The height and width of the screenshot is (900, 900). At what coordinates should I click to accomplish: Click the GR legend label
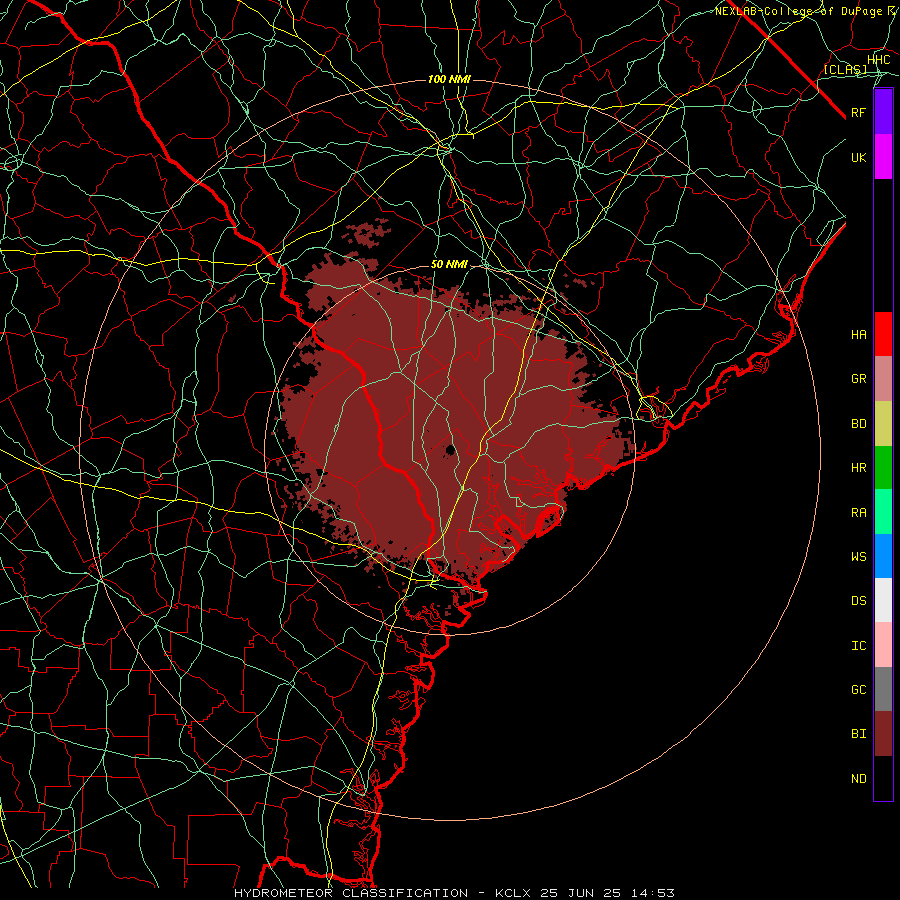(859, 379)
